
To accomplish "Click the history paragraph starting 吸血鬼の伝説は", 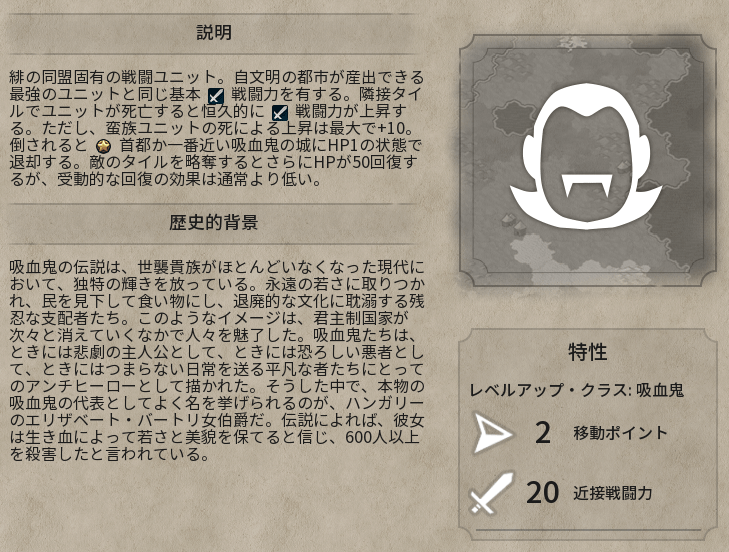I will (x=217, y=360).
